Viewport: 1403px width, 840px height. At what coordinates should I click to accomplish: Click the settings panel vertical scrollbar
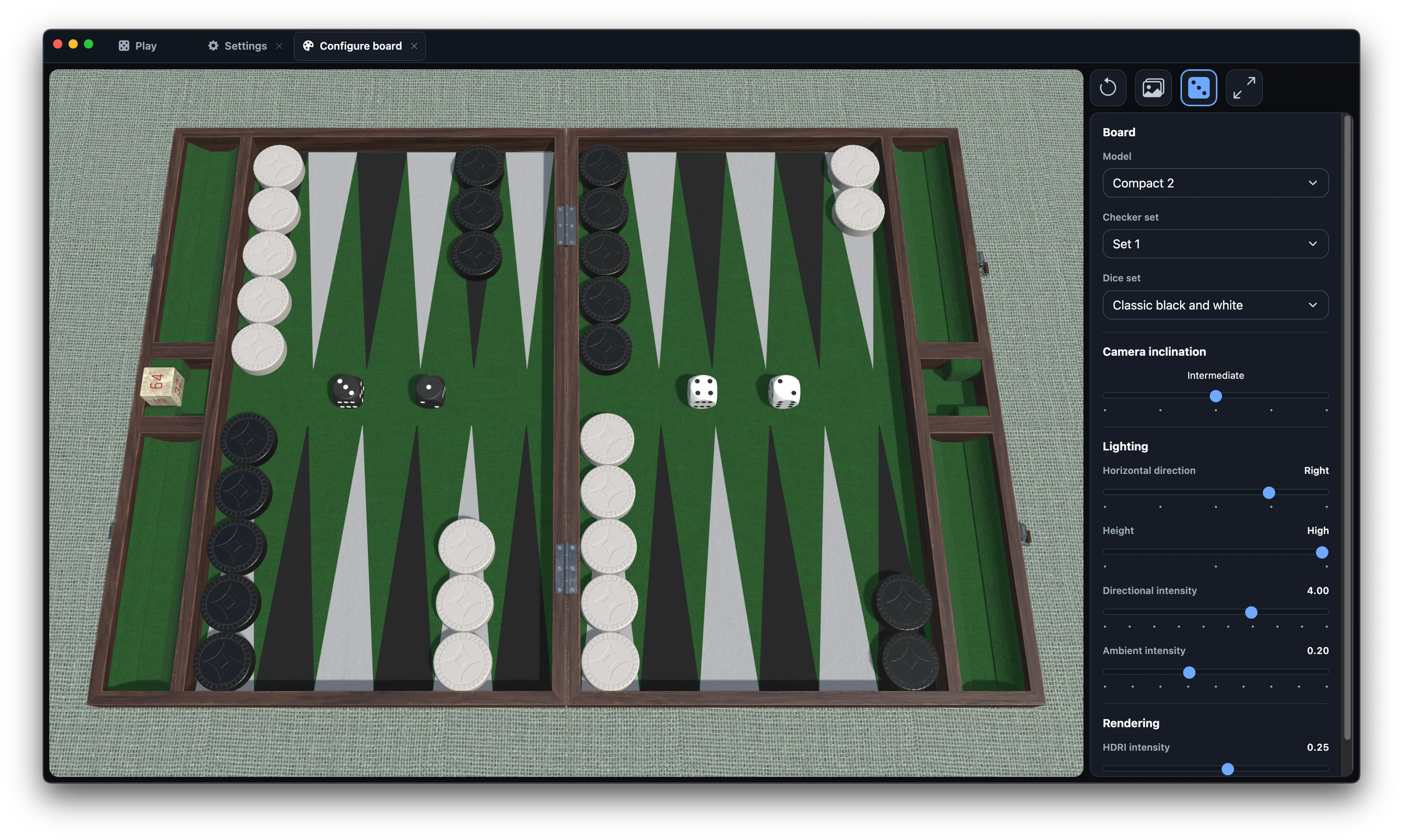tap(1347, 428)
